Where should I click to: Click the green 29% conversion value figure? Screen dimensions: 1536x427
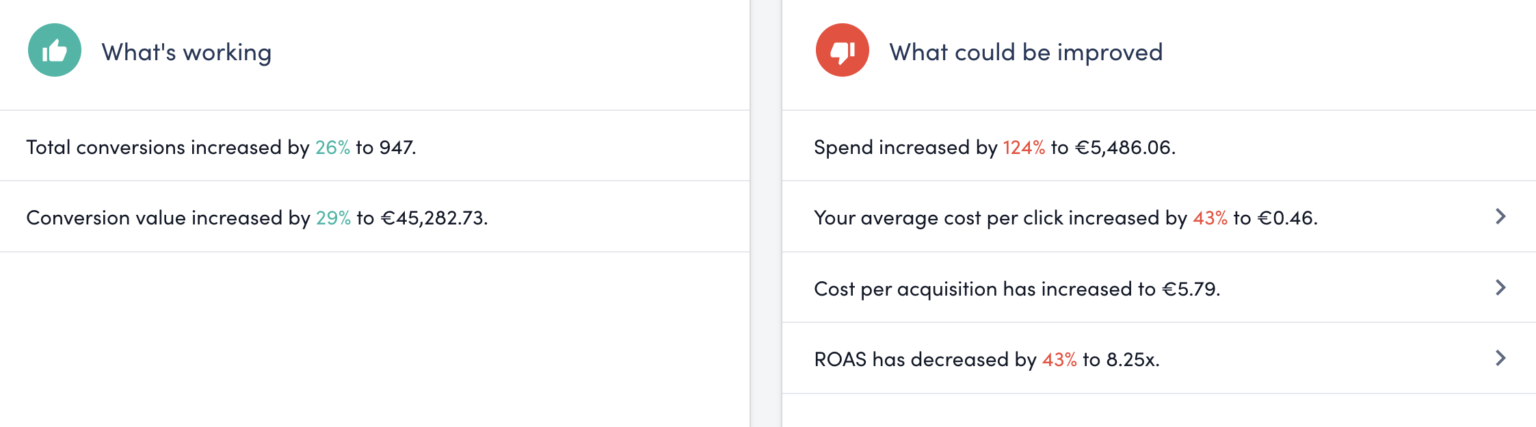[333, 217]
